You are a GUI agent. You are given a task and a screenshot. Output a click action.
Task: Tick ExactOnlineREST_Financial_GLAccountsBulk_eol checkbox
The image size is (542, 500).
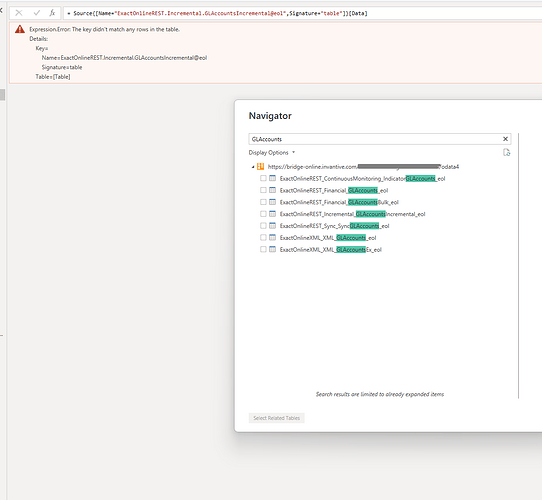[263, 202]
